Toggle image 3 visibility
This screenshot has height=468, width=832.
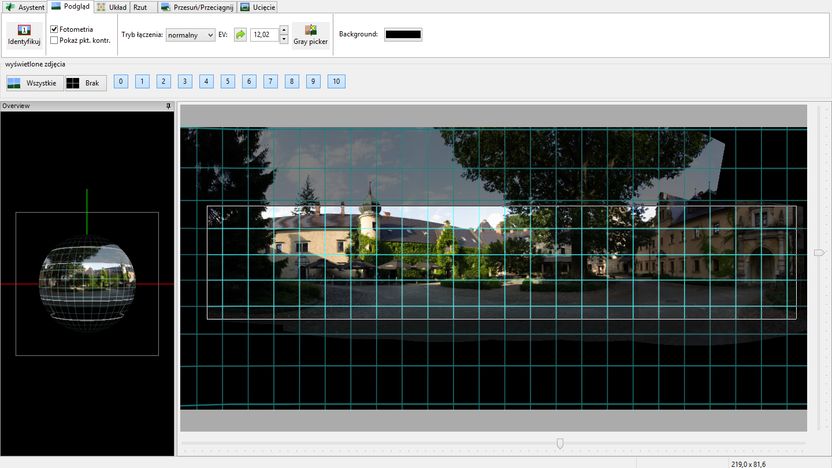tap(185, 81)
